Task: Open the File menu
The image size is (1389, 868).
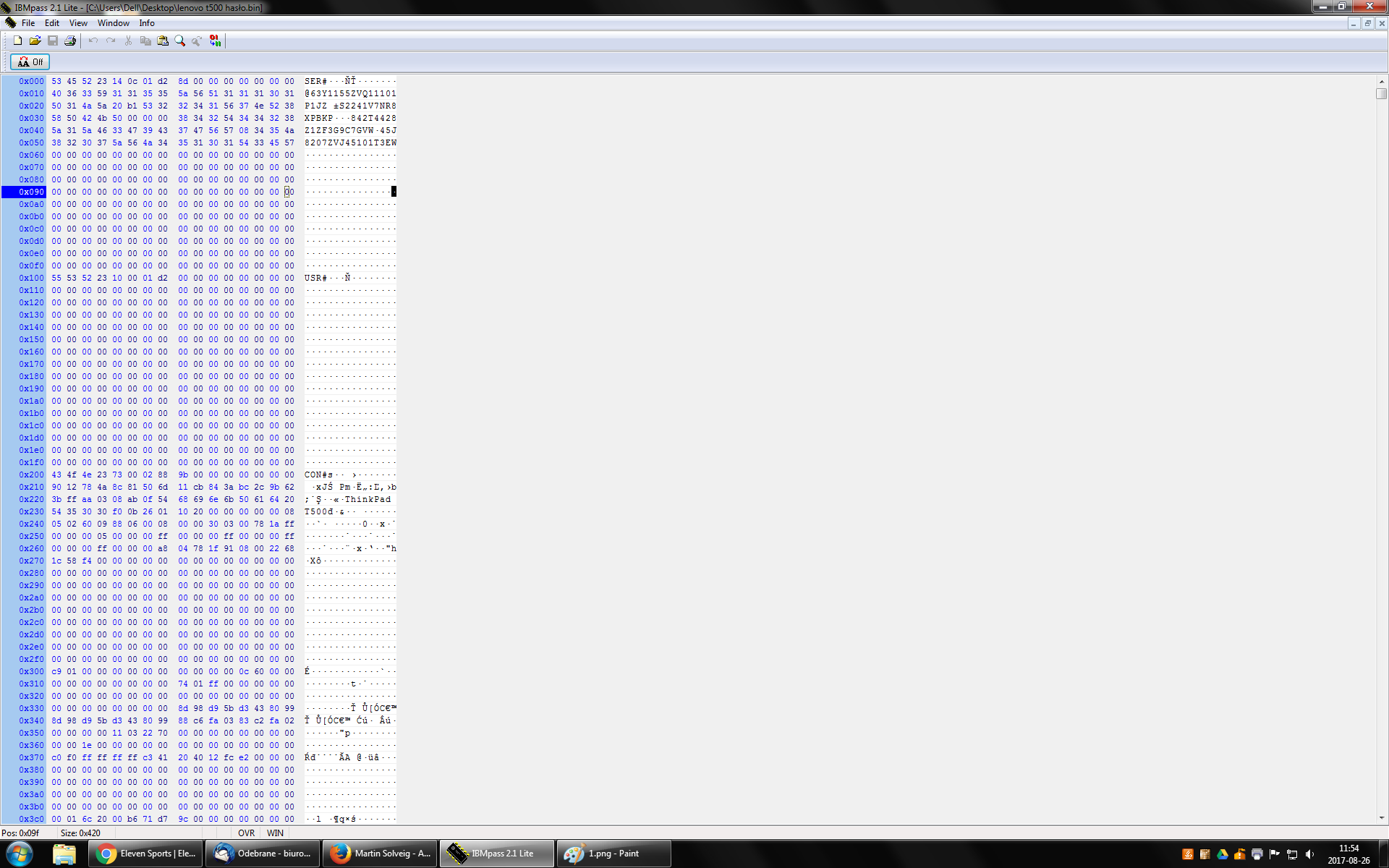Action: [28, 23]
